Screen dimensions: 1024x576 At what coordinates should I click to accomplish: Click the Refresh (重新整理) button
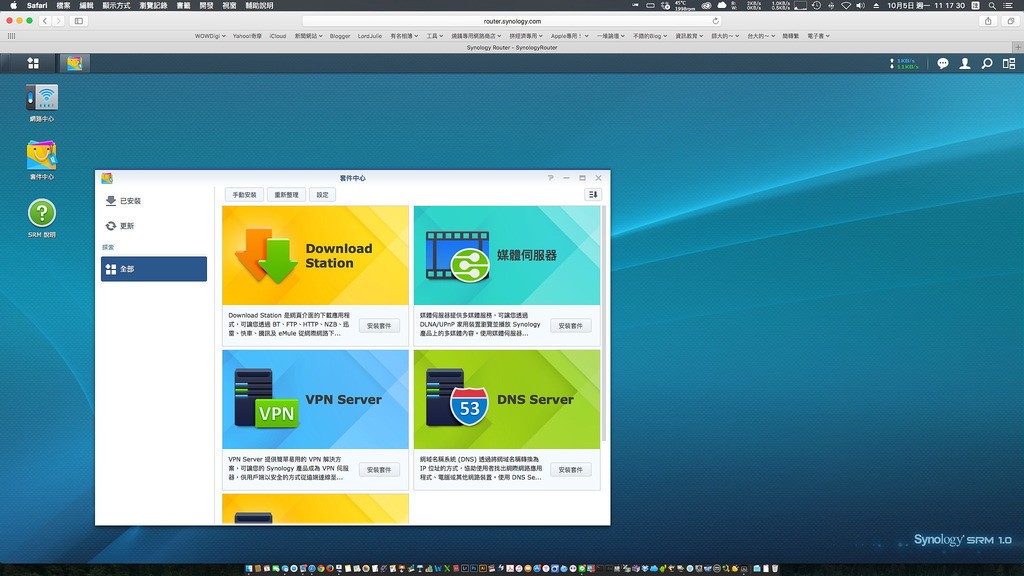tap(286, 195)
